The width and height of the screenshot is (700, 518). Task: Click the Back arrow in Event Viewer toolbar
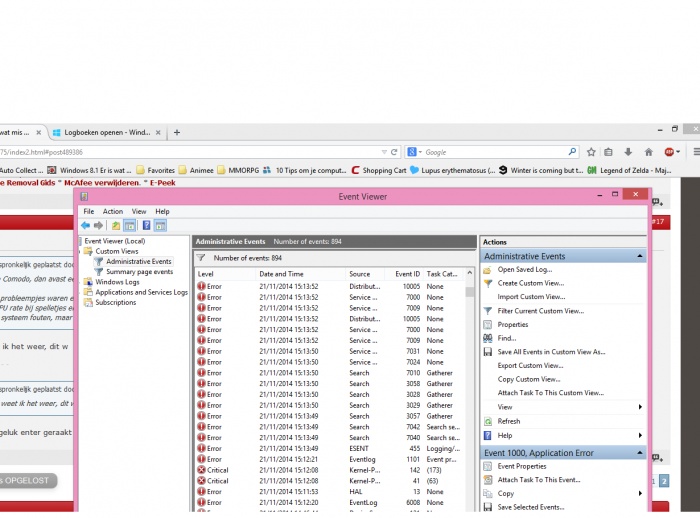point(85,226)
